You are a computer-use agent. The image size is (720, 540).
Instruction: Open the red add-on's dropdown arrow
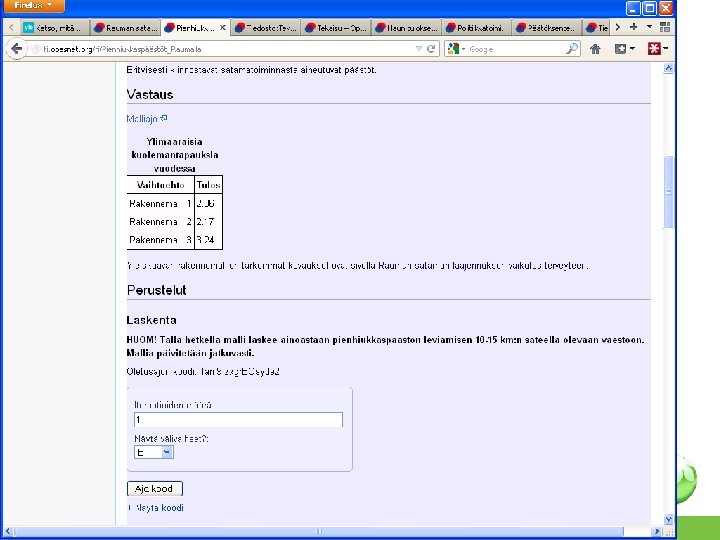665,49
